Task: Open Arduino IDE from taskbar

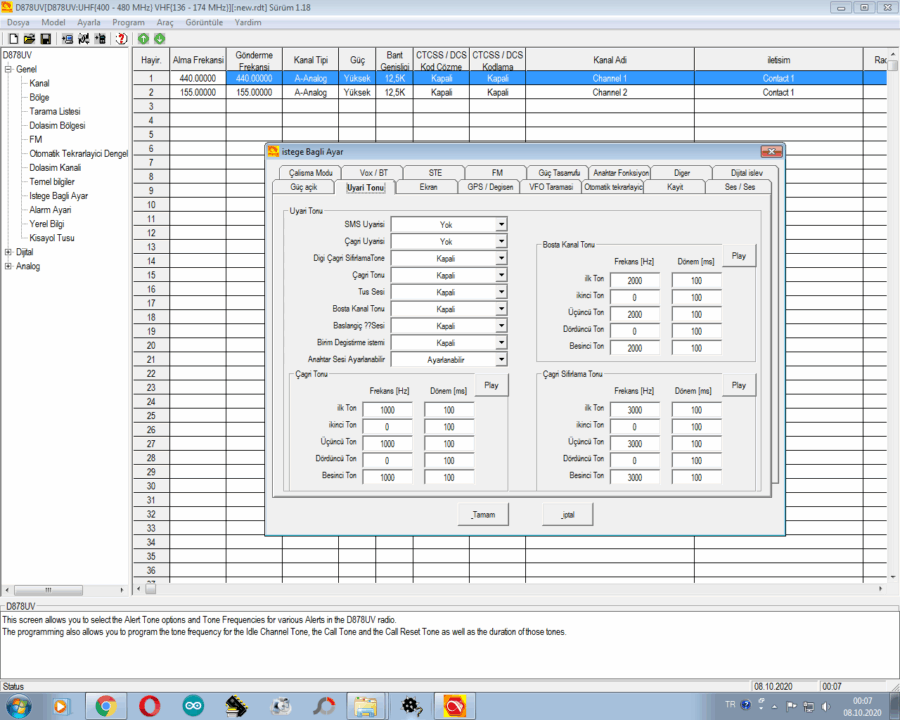Action: 193,706
